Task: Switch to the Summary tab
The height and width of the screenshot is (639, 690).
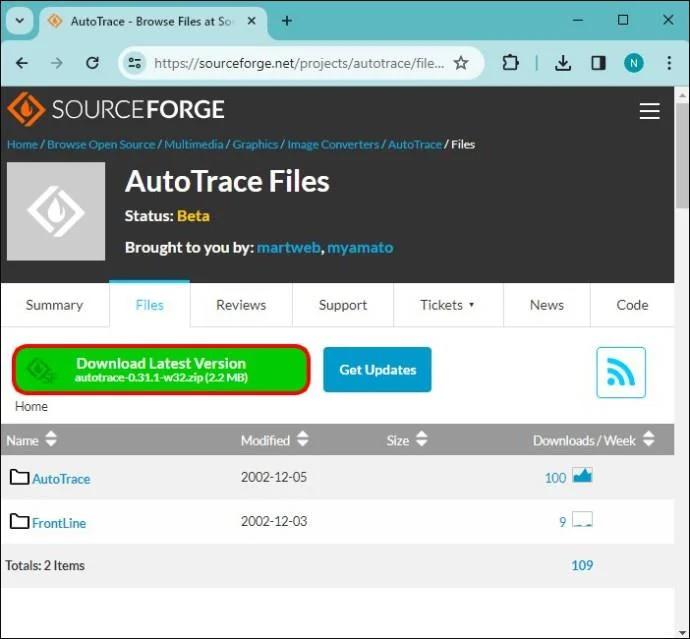Action: 55,305
